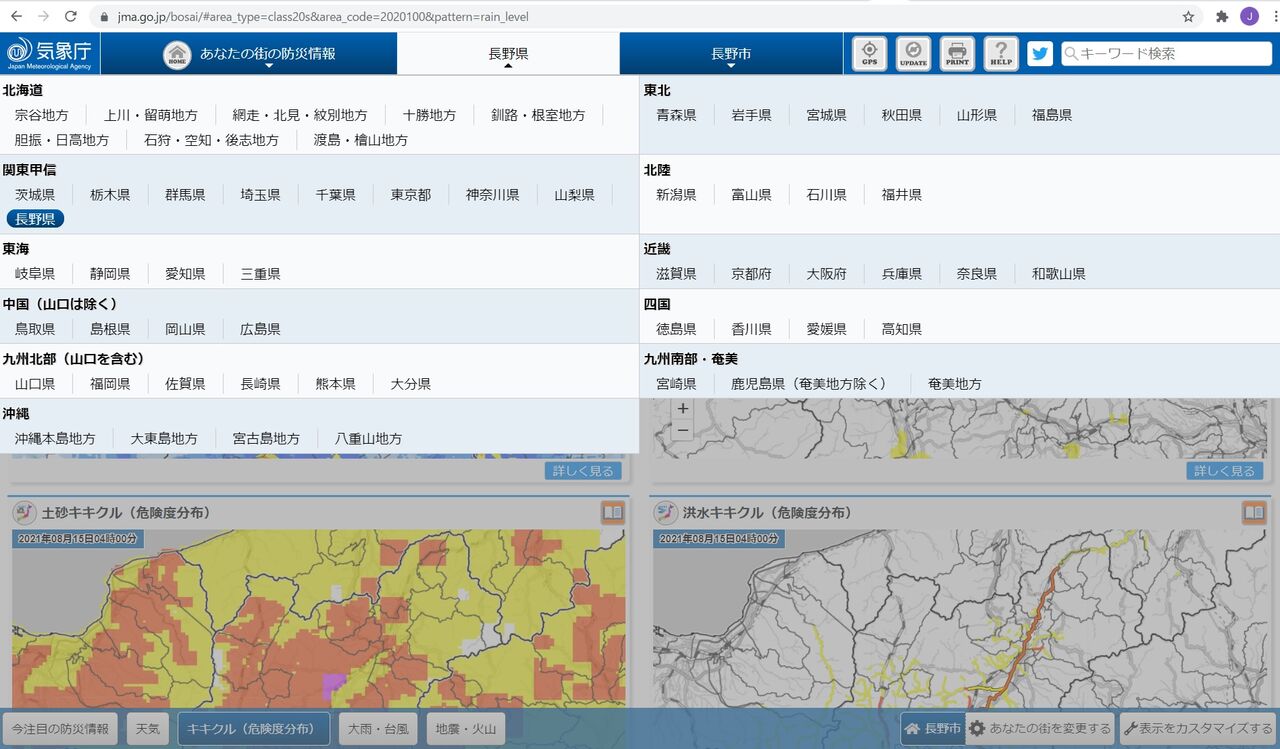1280x749 pixels.
Task: Select 釧路・根室地方
Action: pyautogui.click(x=538, y=115)
